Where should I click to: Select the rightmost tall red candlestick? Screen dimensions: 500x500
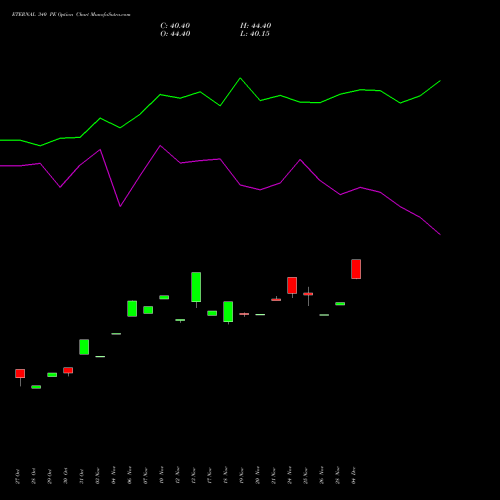pos(356,269)
